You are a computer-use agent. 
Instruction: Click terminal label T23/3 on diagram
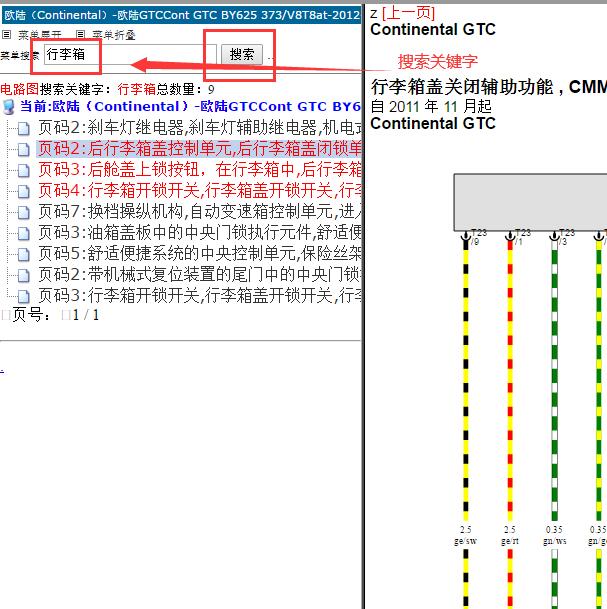567,237
